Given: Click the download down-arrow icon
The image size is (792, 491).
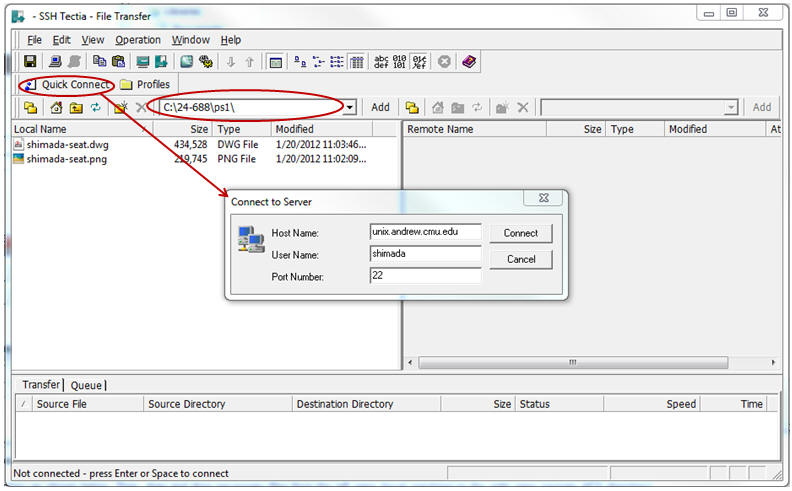Looking at the screenshot, I should click(230, 62).
